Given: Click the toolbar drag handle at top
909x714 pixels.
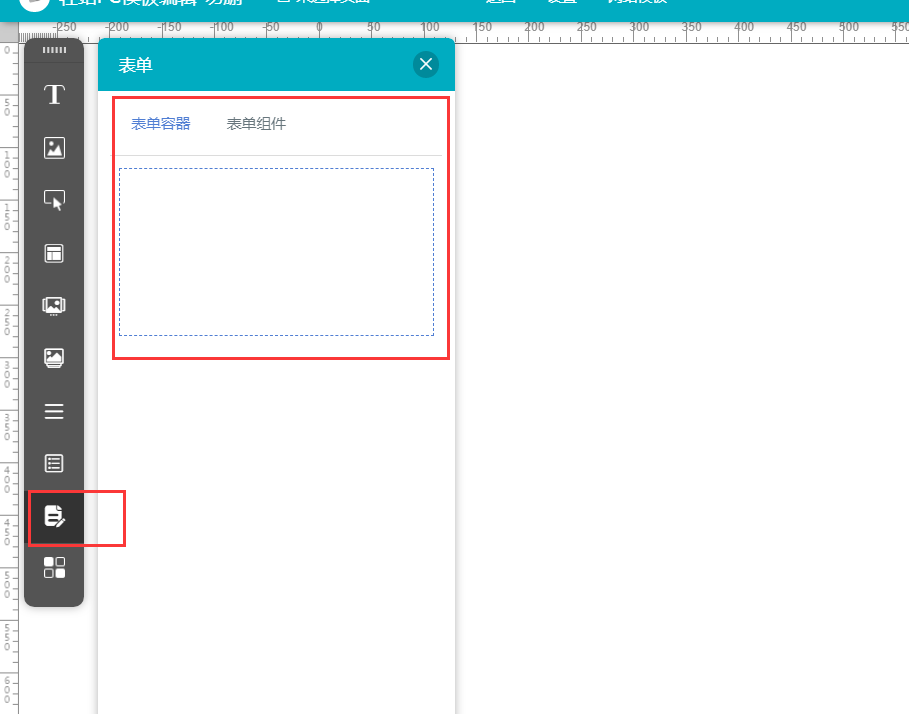Looking at the screenshot, I should pos(54,50).
